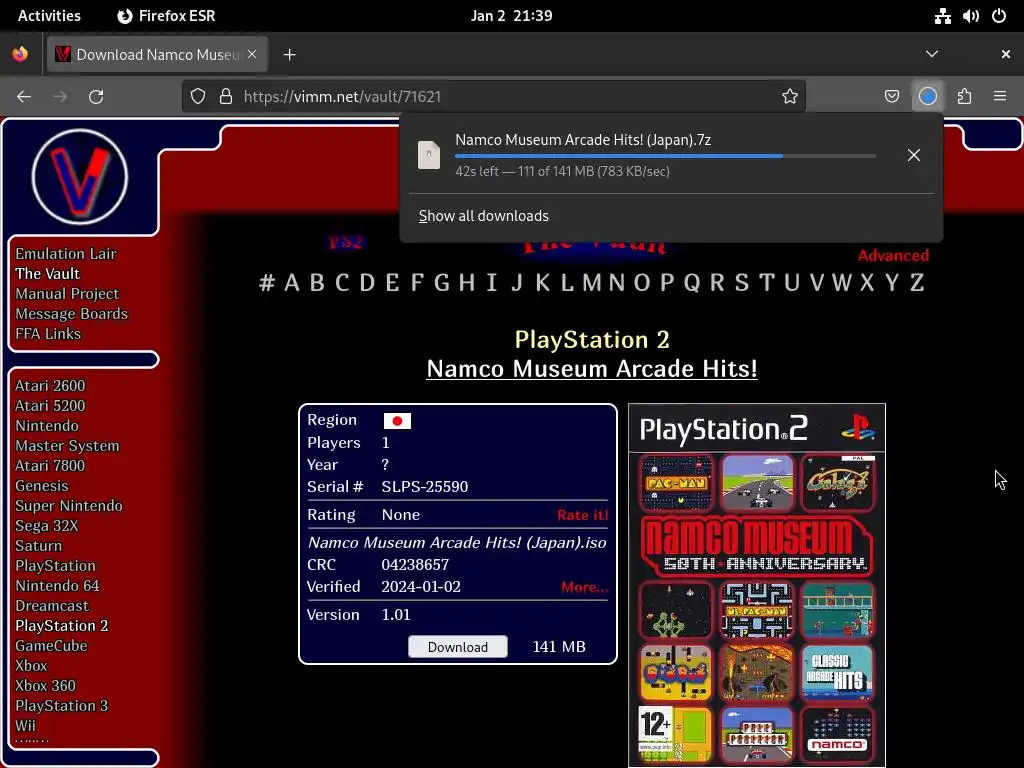Open the Advanced search link

pyautogui.click(x=893, y=255)
